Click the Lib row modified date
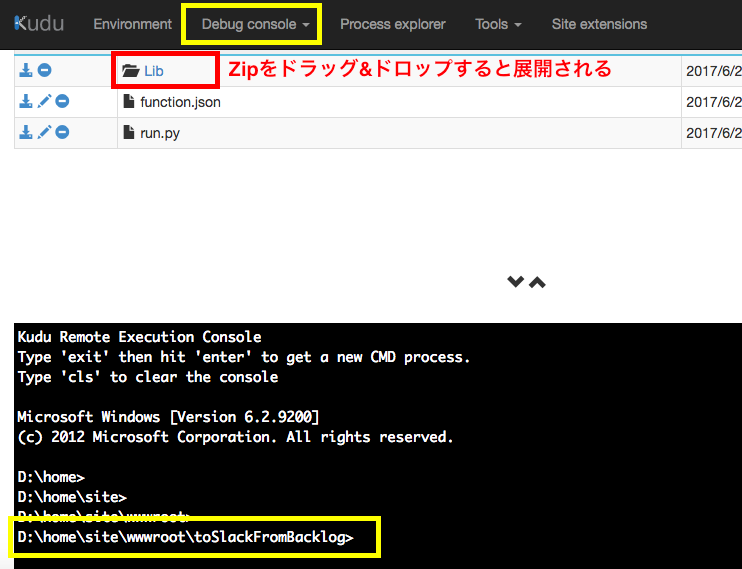The image size is (742, 569). coord(714,71)
